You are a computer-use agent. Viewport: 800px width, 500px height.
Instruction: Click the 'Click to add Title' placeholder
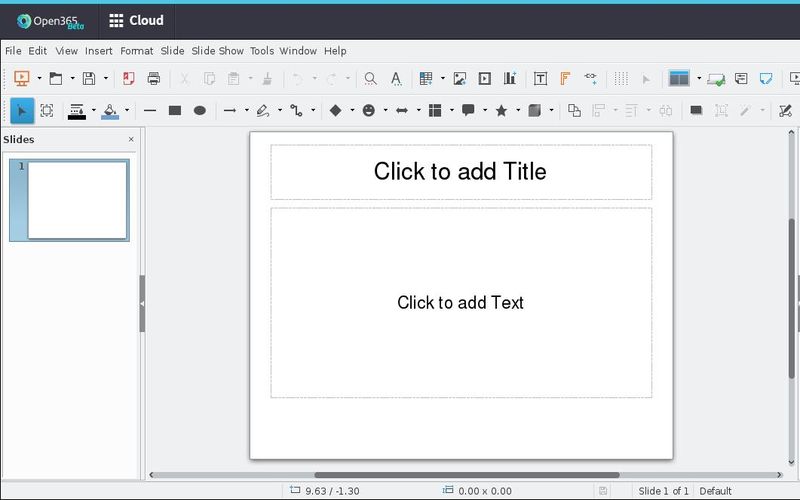pyautogui.click(x=460, y=172)
